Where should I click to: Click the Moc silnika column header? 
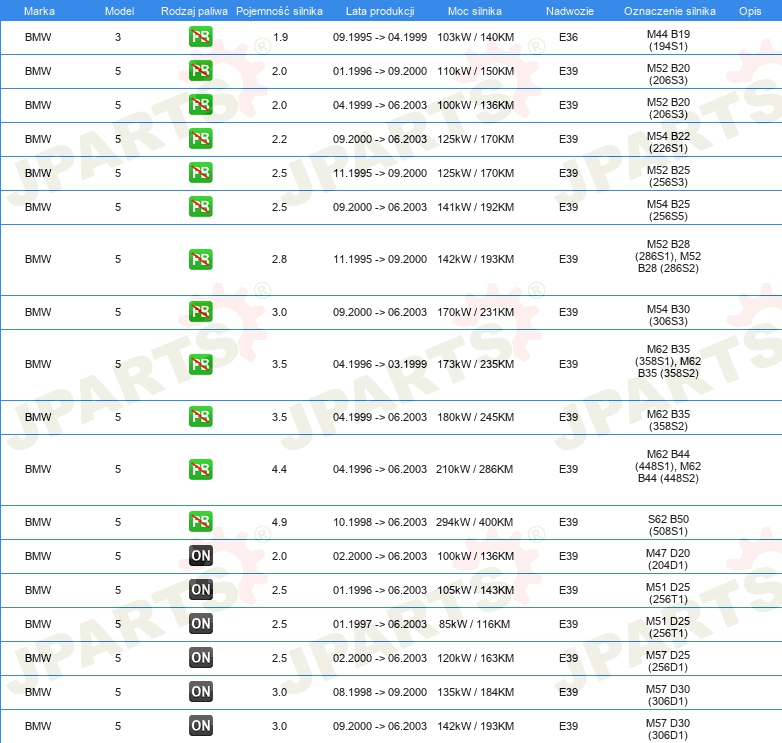pyautogui.click(x=475, y=11)
